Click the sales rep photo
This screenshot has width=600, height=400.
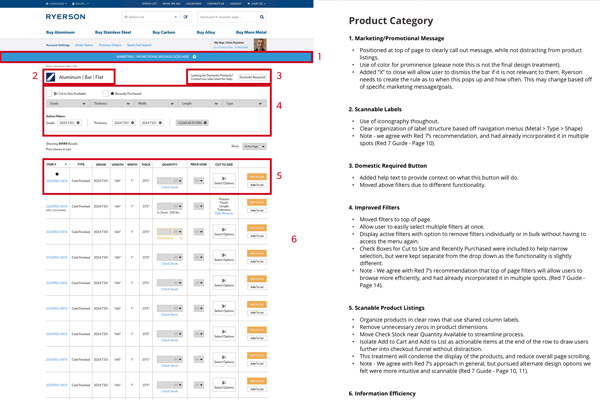click(260, 45)
